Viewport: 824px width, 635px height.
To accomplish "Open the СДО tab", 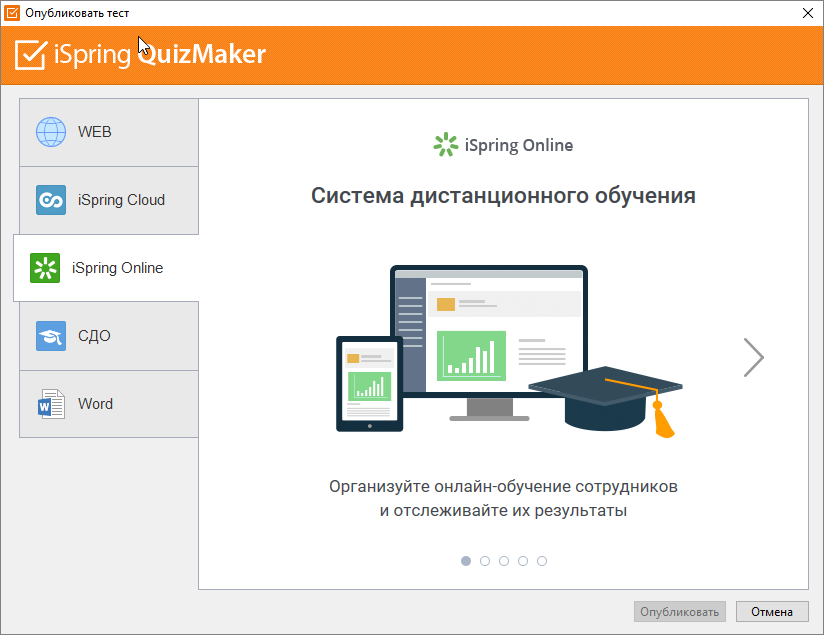I will pyautogui.click(x=109, y=336).
